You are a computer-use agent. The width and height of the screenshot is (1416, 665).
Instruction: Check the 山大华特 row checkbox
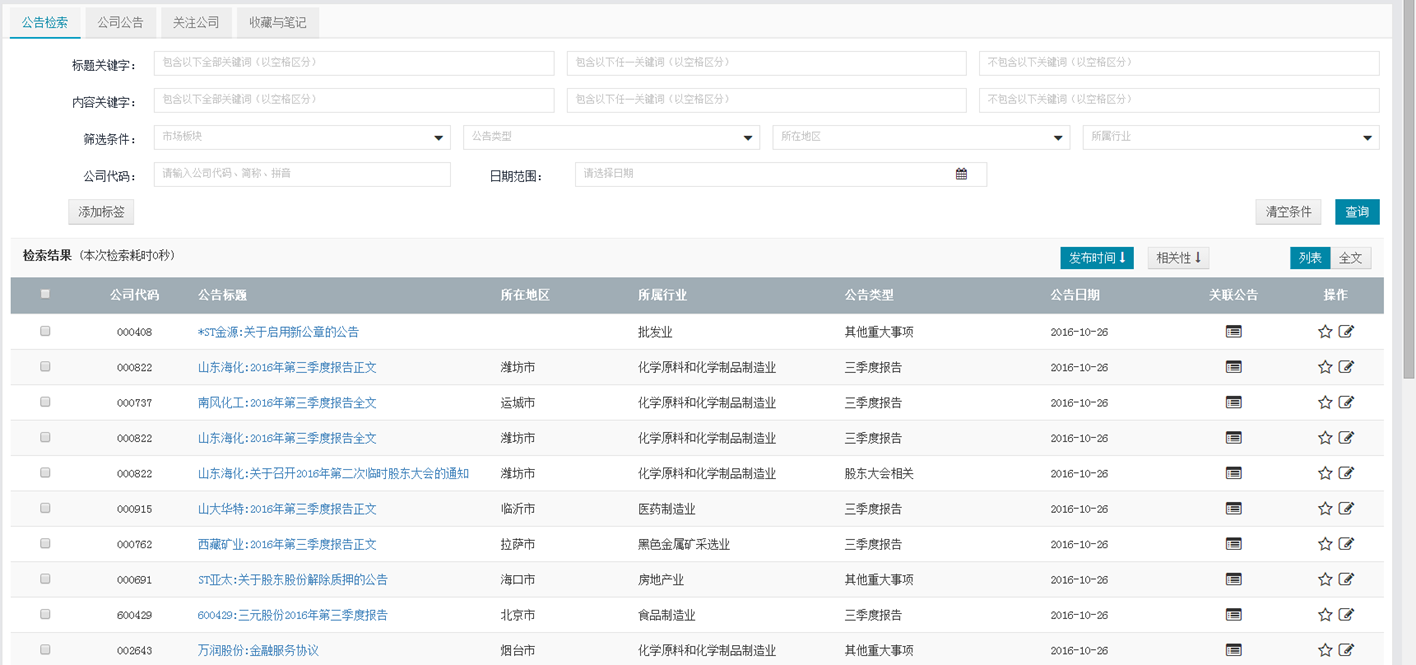[45, 508]
